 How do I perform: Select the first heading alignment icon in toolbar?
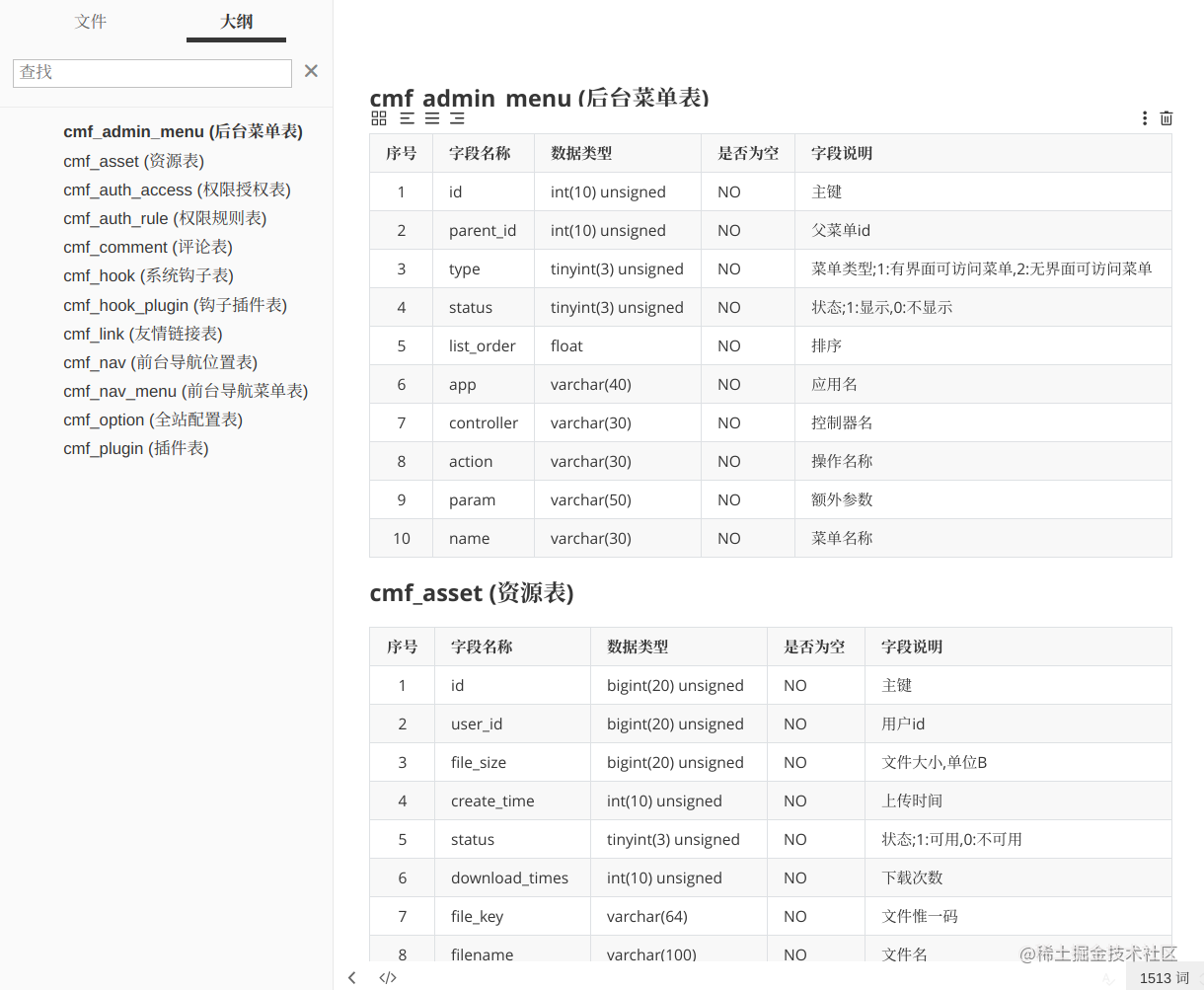point(406,117)
